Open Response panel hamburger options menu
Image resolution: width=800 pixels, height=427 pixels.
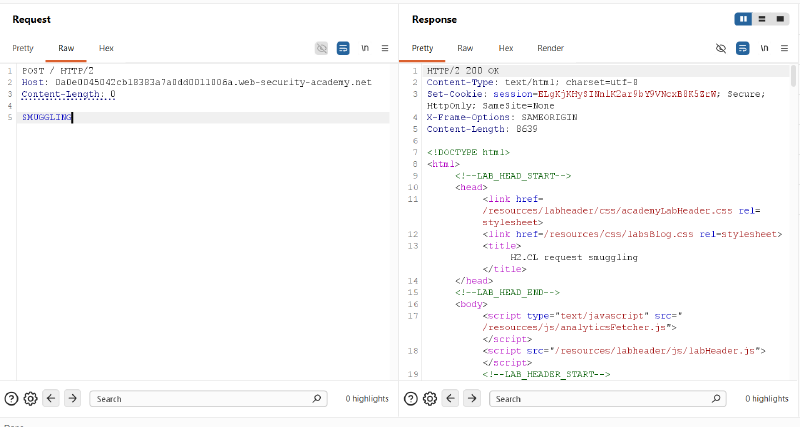point(784,48)
